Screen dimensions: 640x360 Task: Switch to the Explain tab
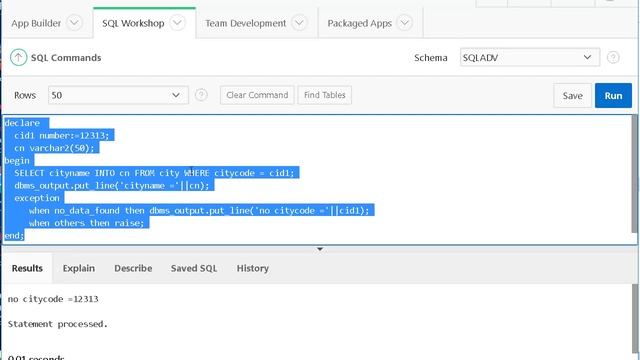point(78,268)
